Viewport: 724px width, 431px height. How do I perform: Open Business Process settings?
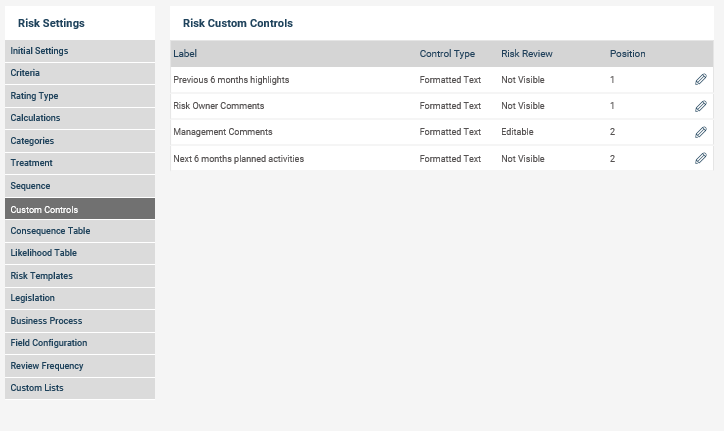[80, 321]
